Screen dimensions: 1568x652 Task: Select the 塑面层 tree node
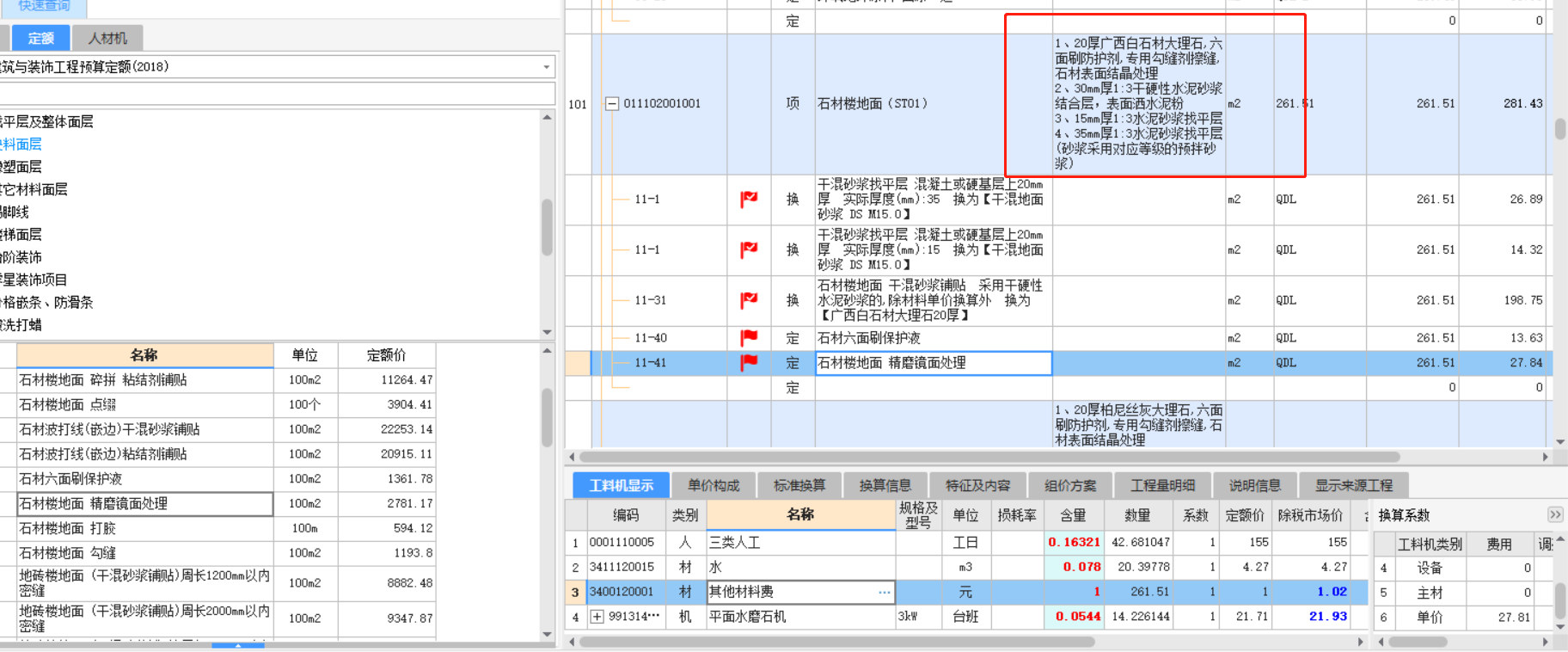pos(21,167)
